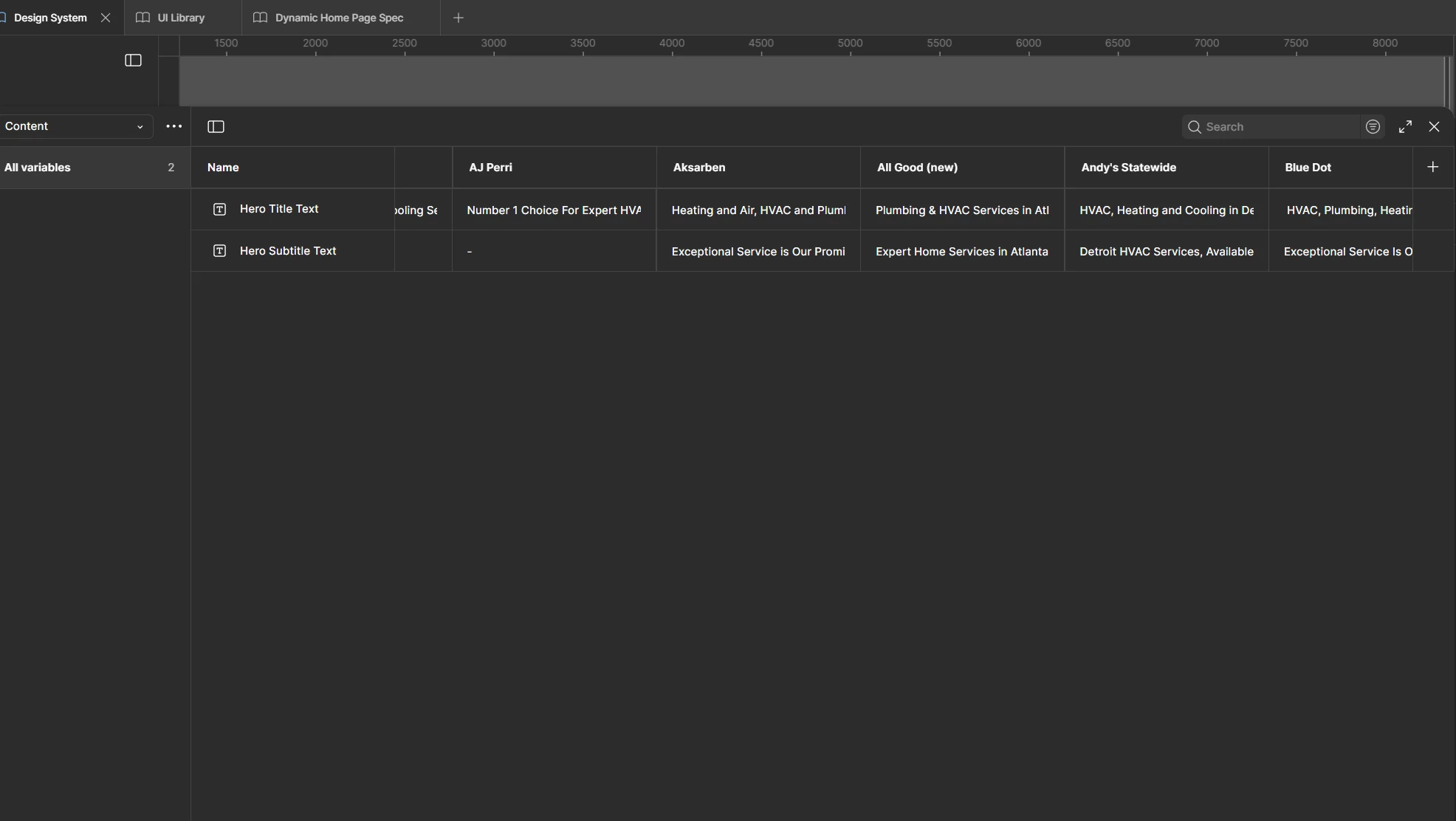Switch to the Dynamic Home Page Spec tab
This screenshot has width=1456, height=821.
click(339, 18)
